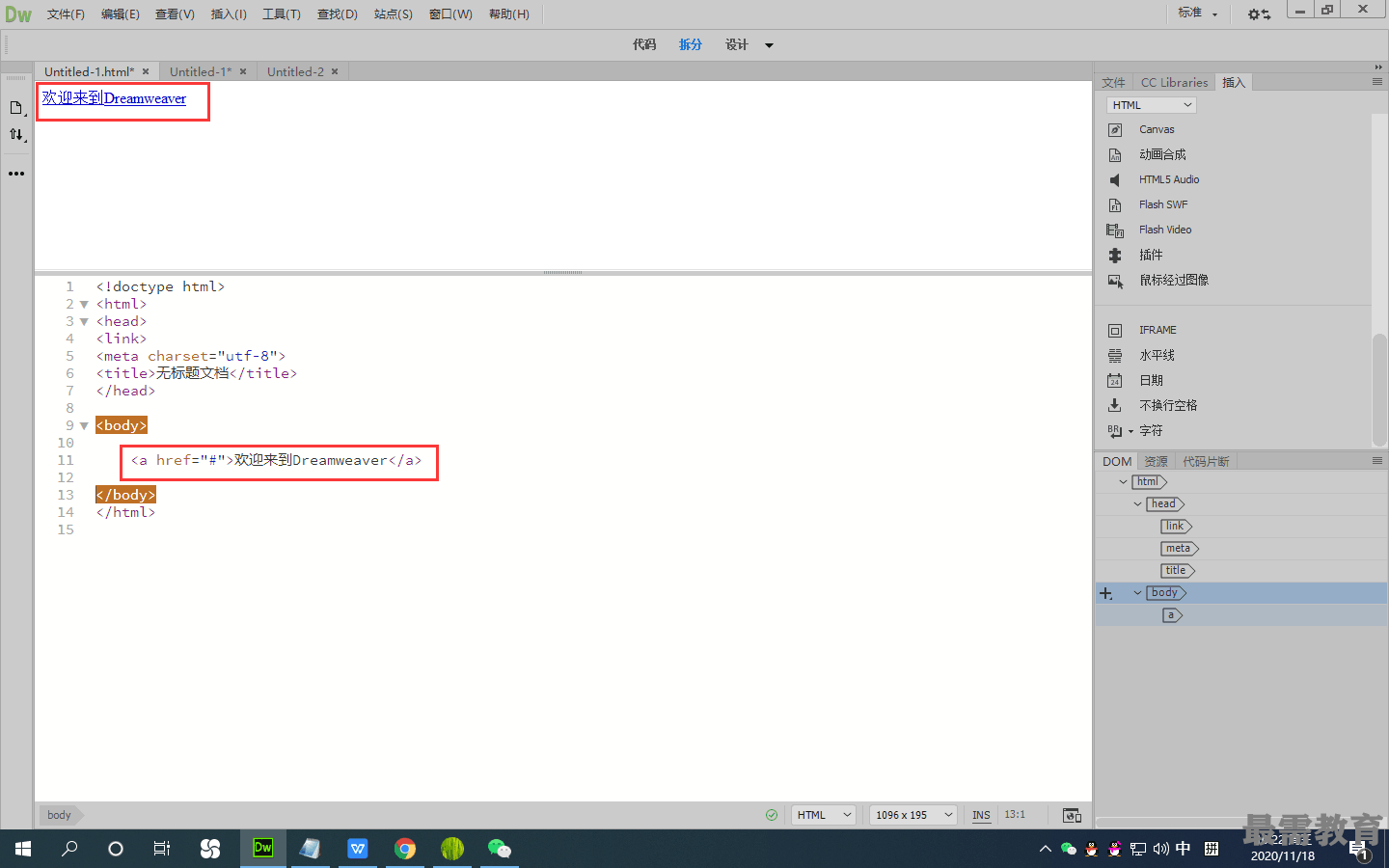Click the get/put files arrows icon
This screenshot has height=868, width=1389.
click(16, 135)
